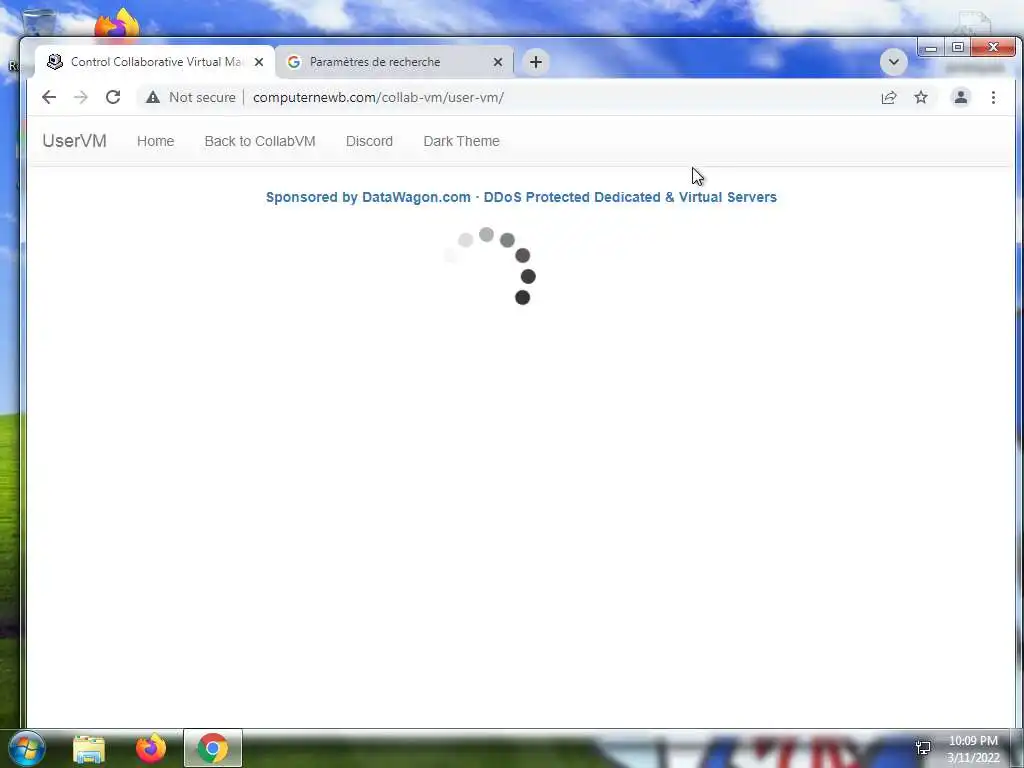The height and width of the screenshot is (768, 1024).
Task: Close the Paramètres de recherche tab
Action: click(498, 62)
